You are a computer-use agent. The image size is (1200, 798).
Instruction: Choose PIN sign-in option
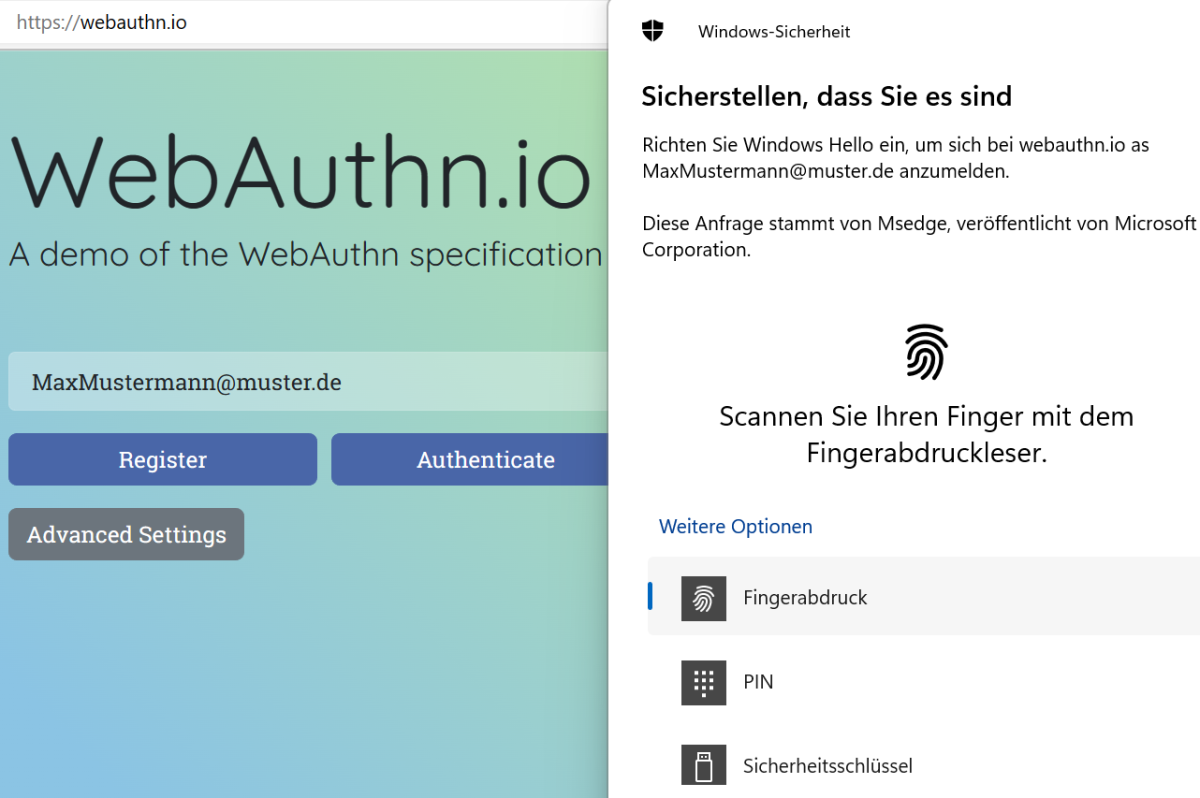pos(924,682)
